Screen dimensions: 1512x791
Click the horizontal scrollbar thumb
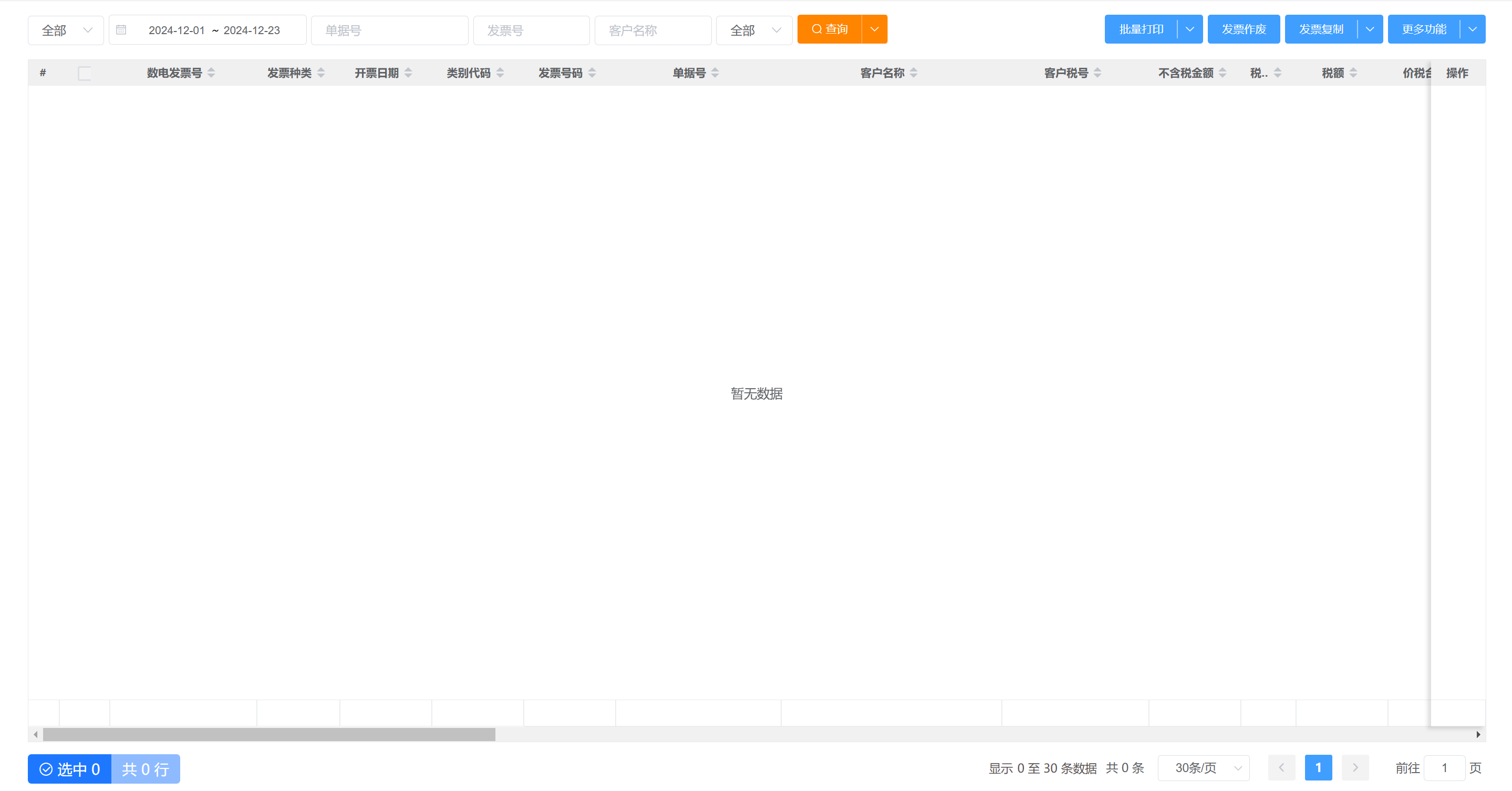(269, 734)
